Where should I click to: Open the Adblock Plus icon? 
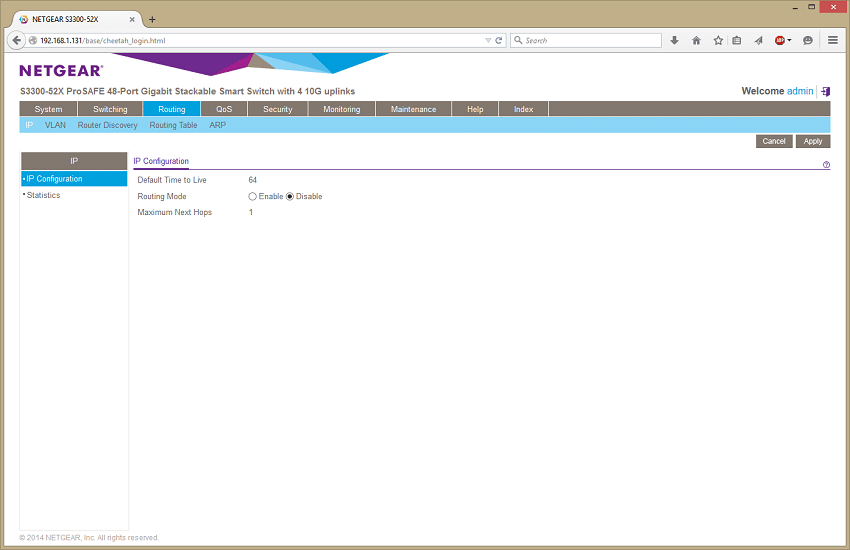[780, 40]
